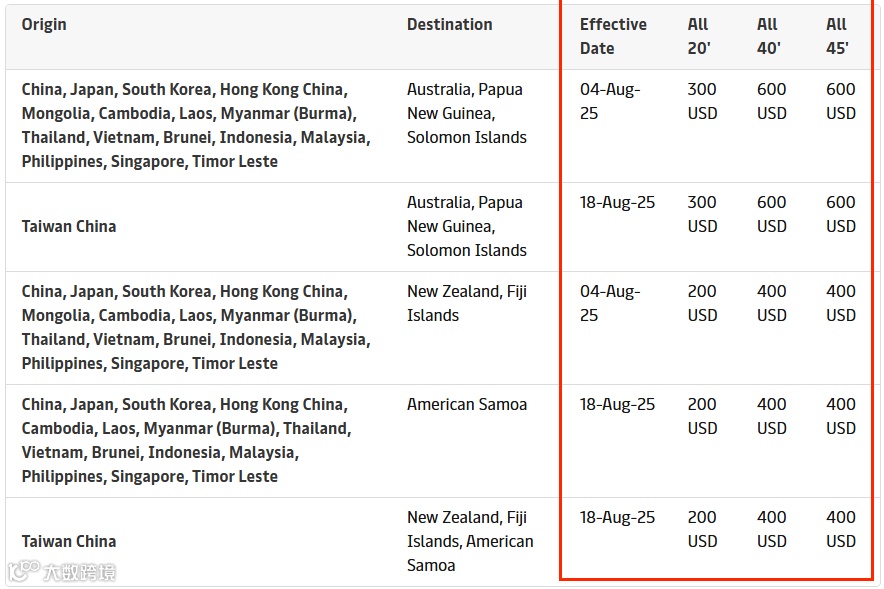Click first row's 600 USD All 45' rate
This screenshot has width=884, height=589.
(x=841, y=101)
